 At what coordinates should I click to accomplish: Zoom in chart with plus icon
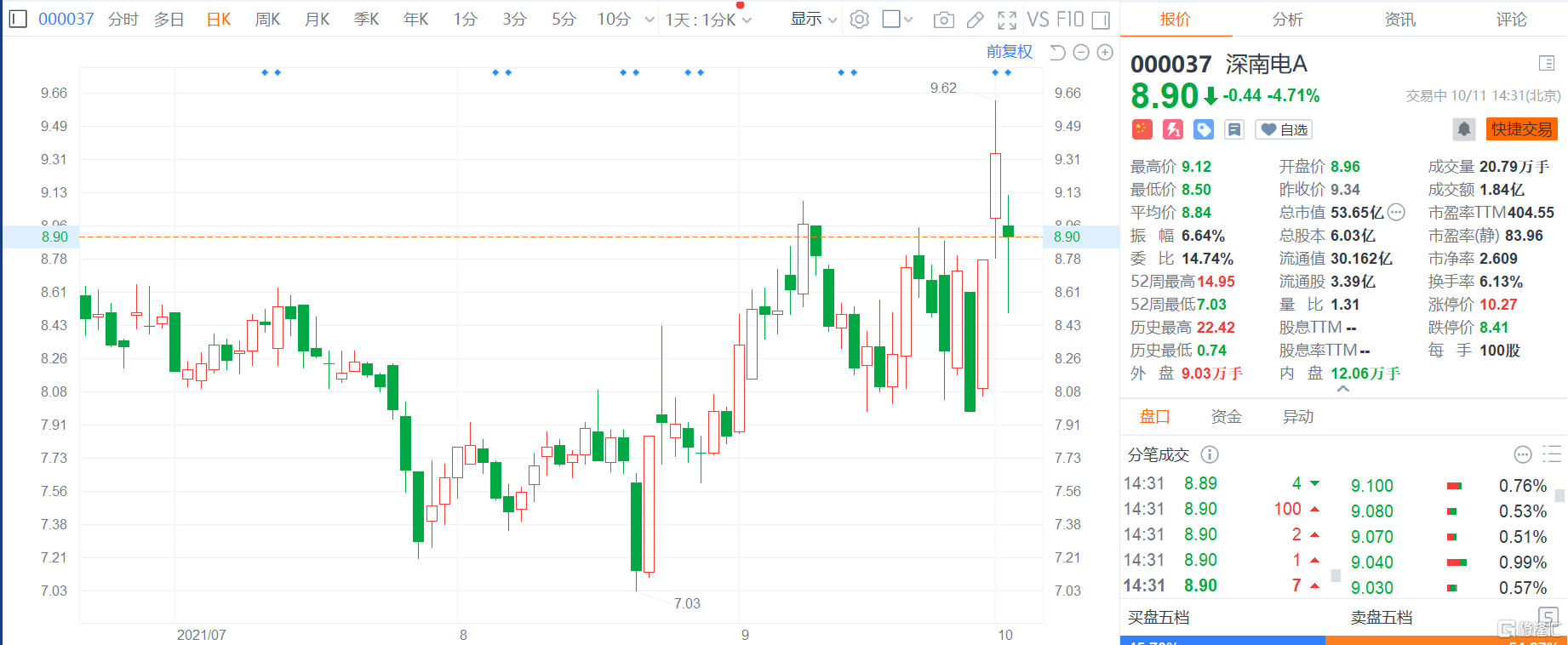pyautogui.click(x=1105, y=53)
